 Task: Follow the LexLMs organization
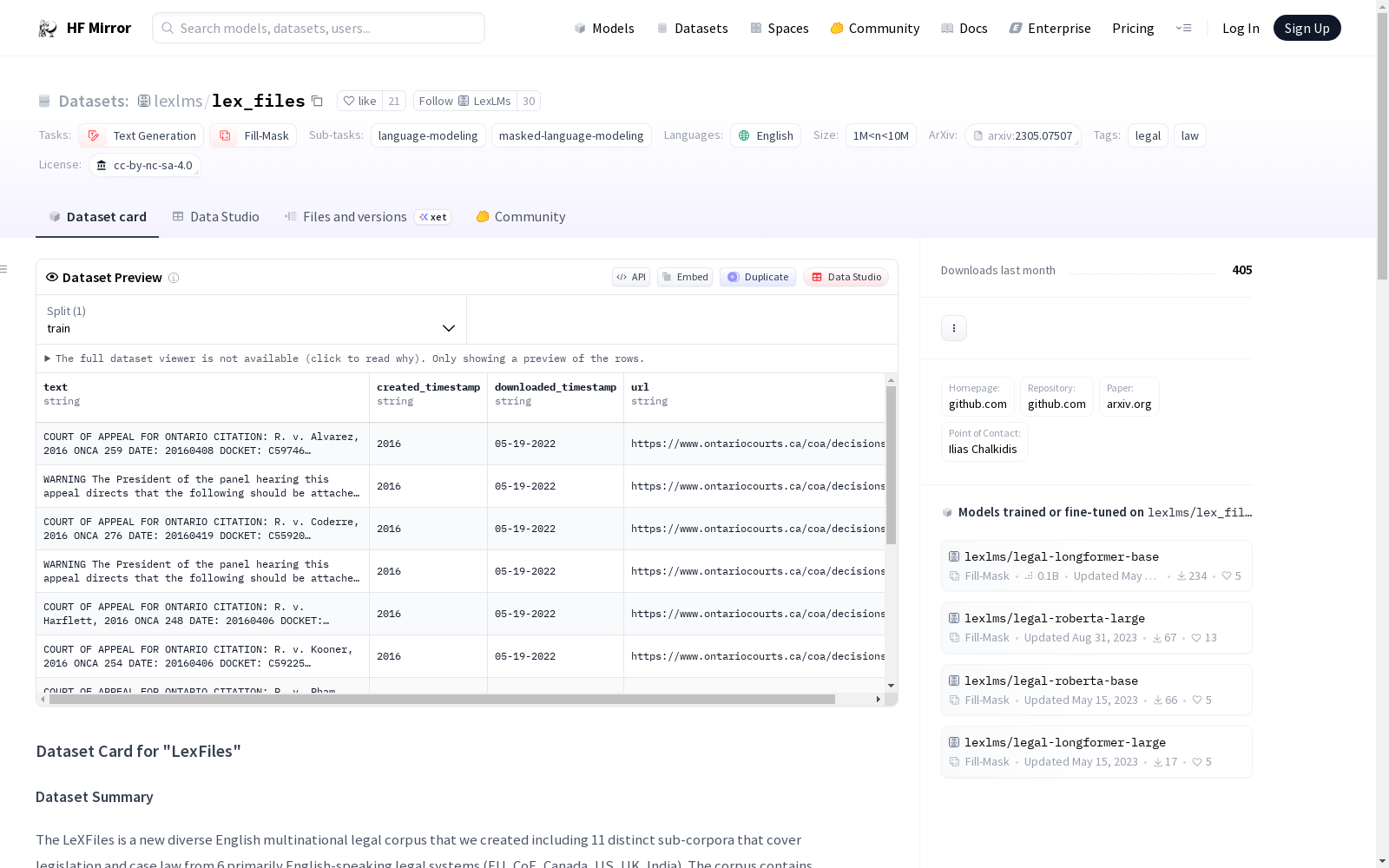pos(465,102)
